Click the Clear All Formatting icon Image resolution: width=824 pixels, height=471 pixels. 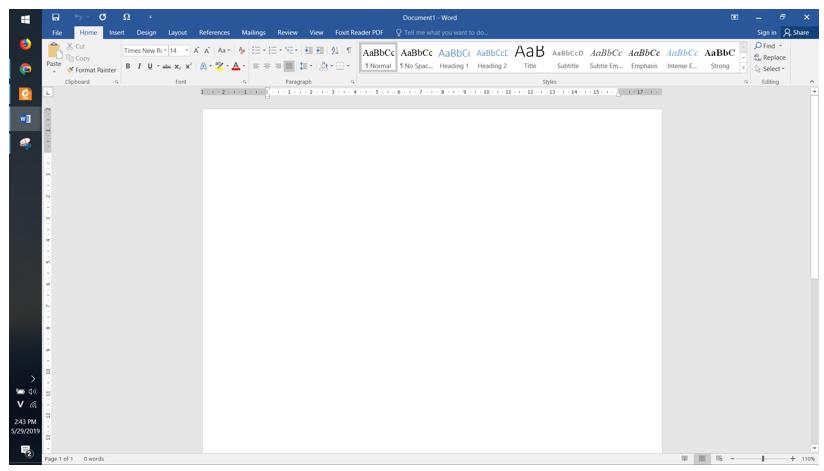pos(242,50)
